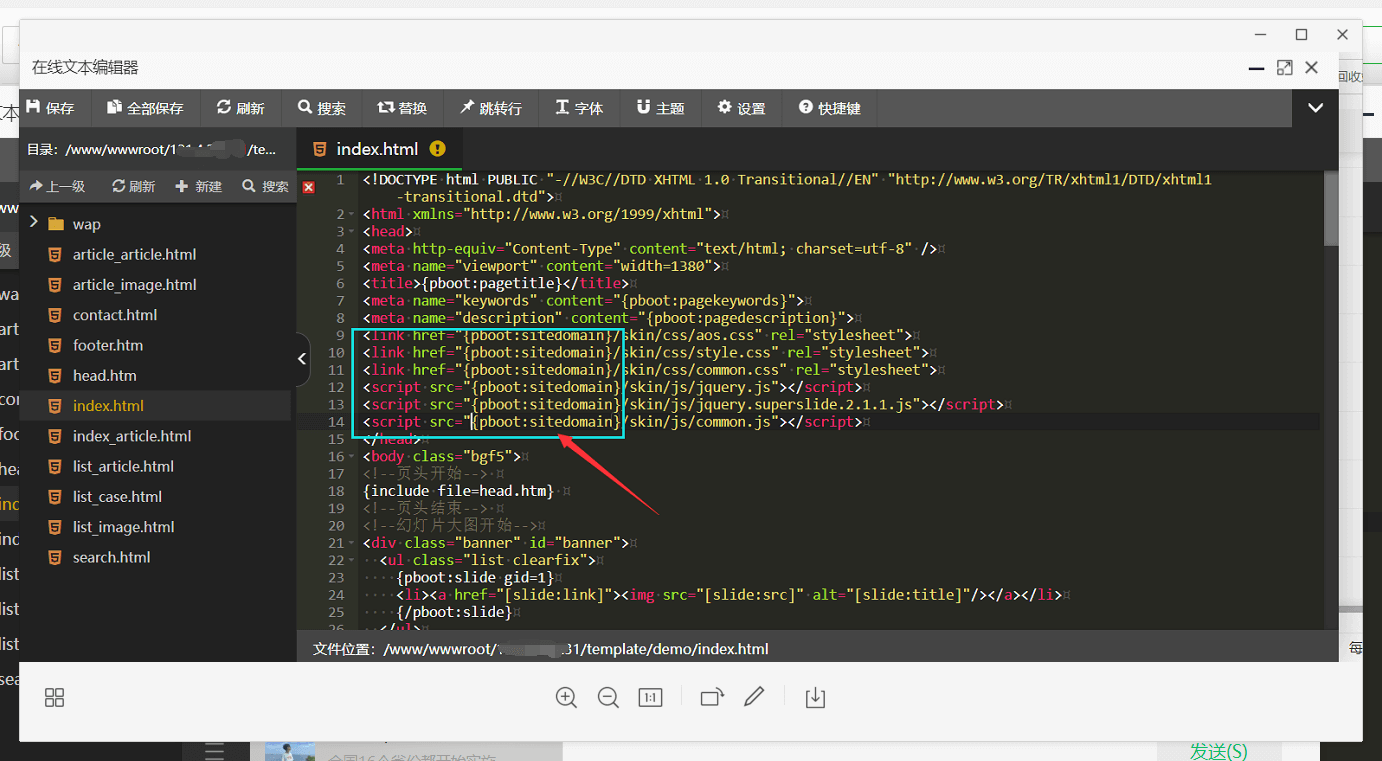Switch to index.html editor tab
The width and height of the screenshot is (1382, 761).
[377, 149]
